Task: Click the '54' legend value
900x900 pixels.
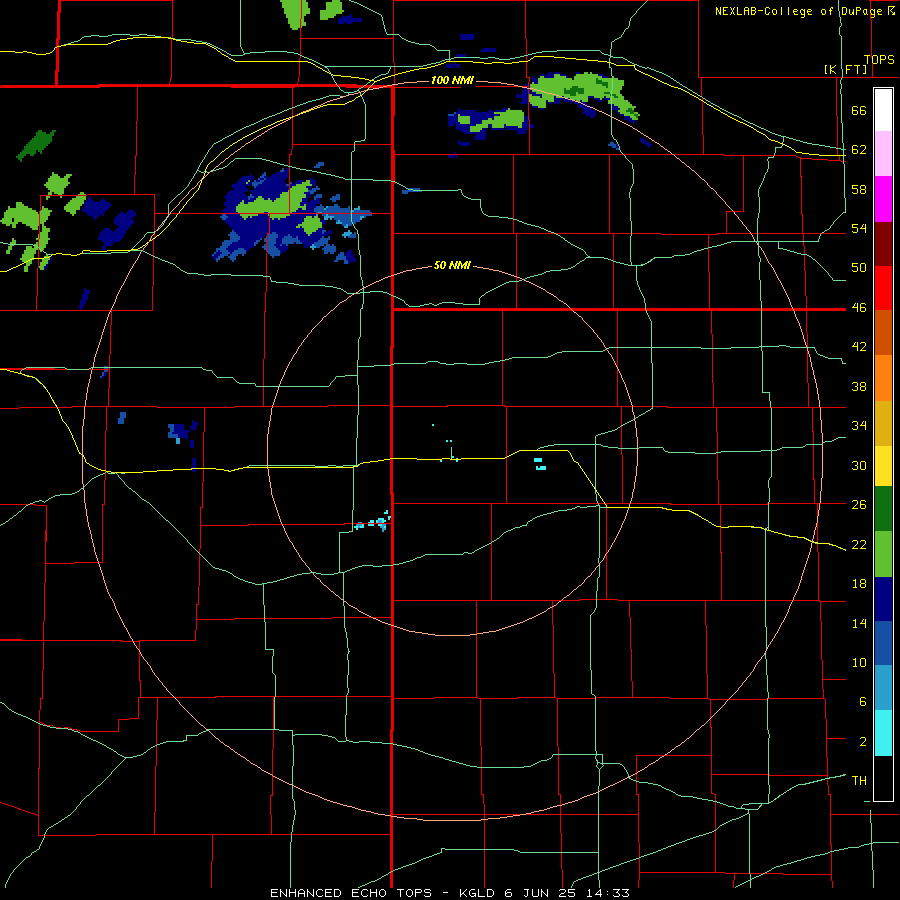Action: pyautogui.click(x=859, y=228)
